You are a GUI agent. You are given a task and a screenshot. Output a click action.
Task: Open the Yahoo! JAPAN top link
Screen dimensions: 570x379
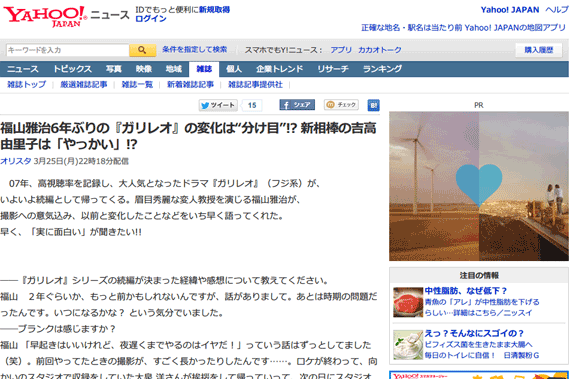pyautogui.click(x=510, y=10)
